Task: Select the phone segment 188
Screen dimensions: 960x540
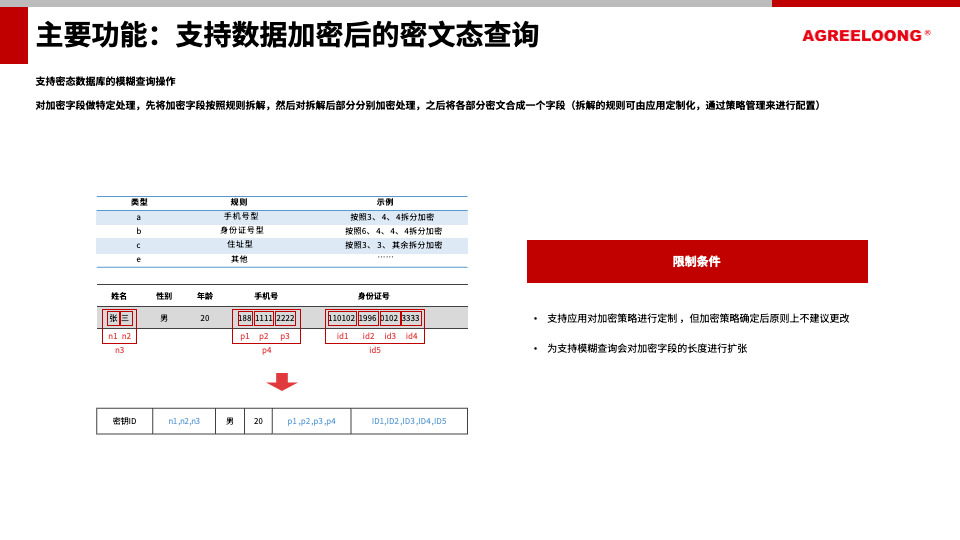Action: [244, 318]
